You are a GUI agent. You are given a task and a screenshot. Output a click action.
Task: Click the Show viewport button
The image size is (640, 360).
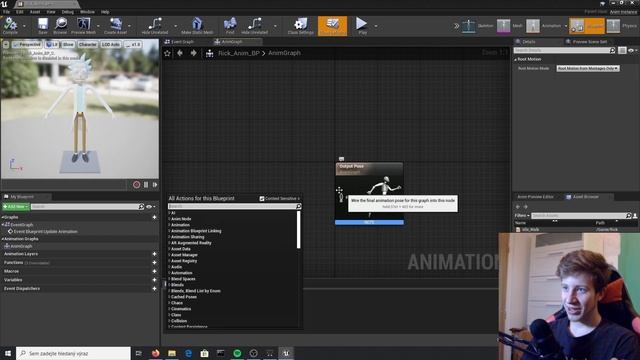coord(68,44)
